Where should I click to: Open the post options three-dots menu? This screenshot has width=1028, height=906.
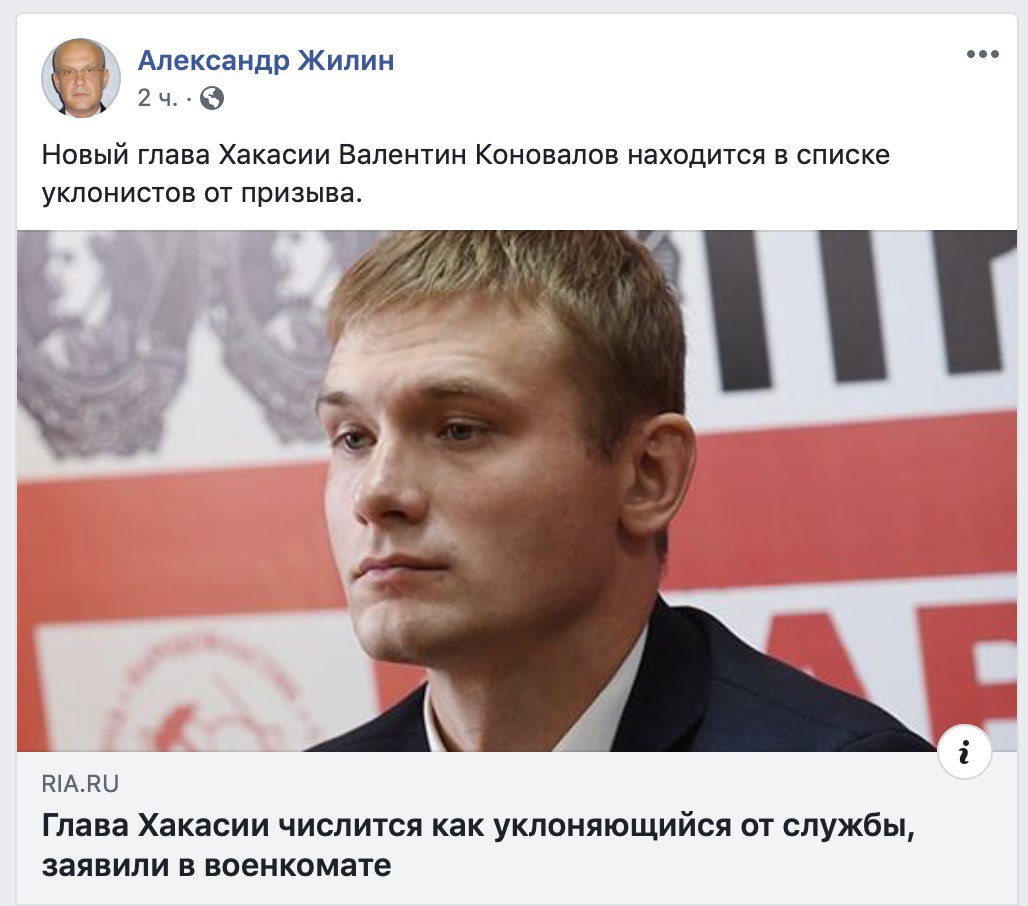coord(982,54)
